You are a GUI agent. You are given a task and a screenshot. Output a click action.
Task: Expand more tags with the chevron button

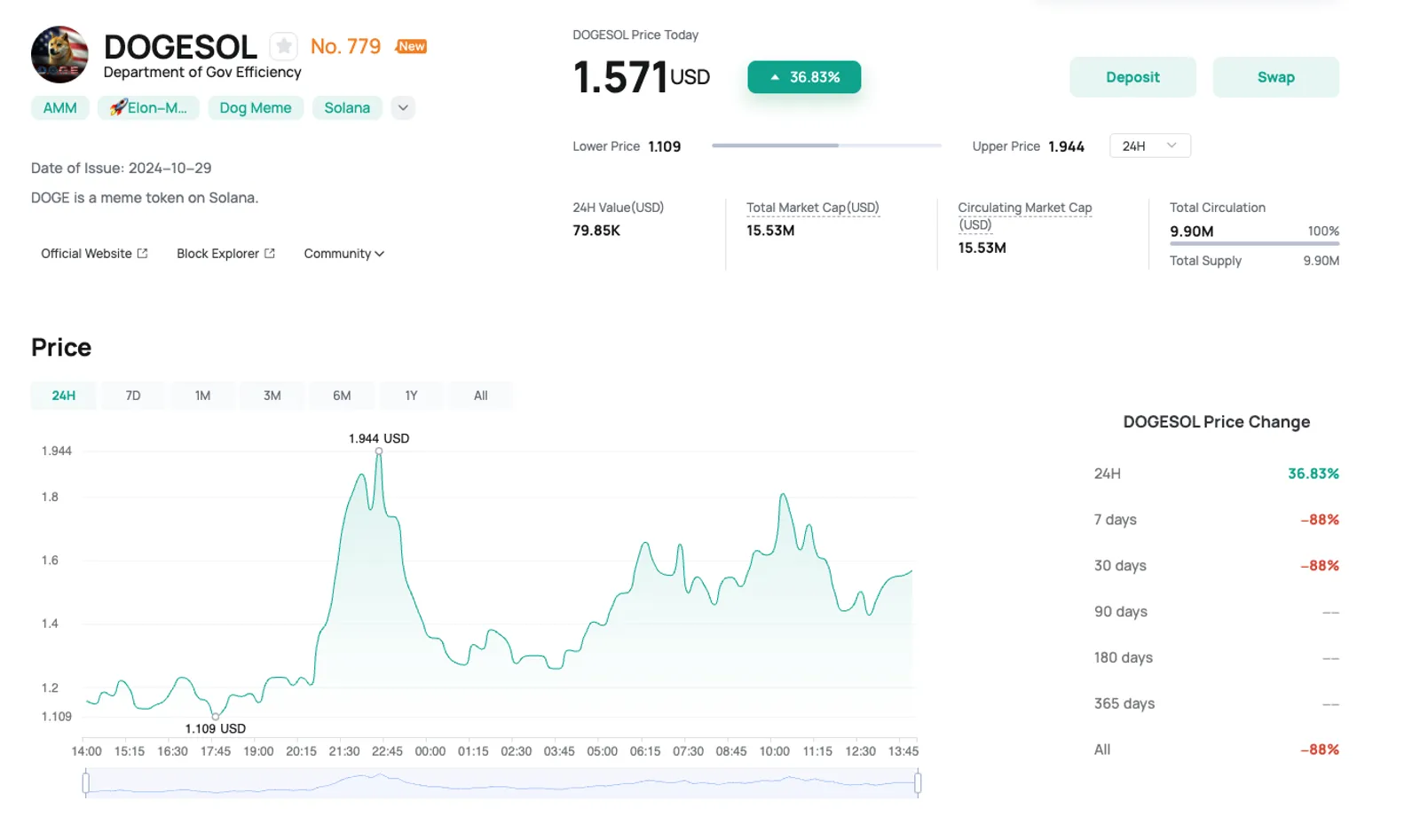[403, 108]
